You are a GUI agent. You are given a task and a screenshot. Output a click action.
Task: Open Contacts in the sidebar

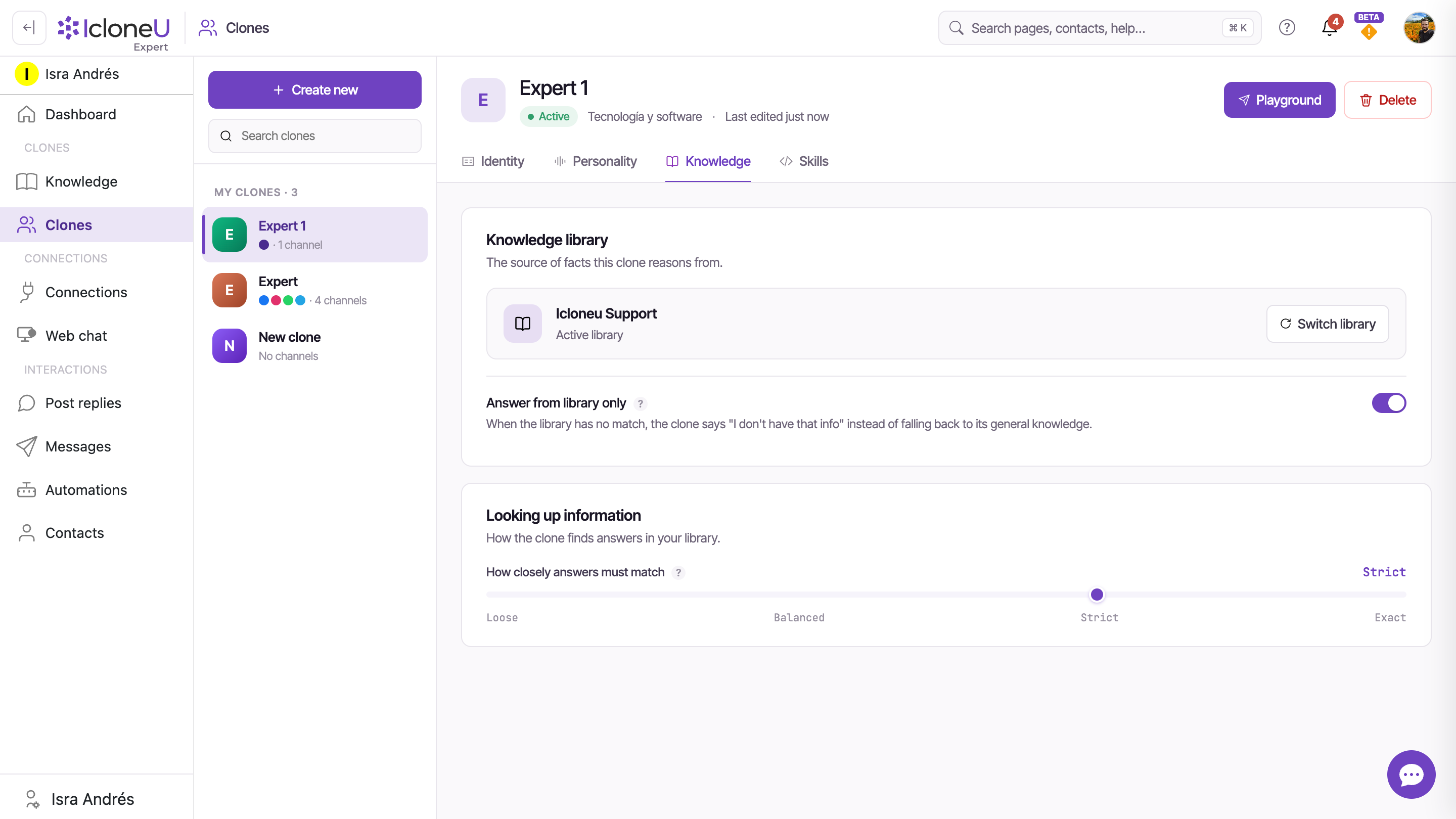(x=97, y=533)
